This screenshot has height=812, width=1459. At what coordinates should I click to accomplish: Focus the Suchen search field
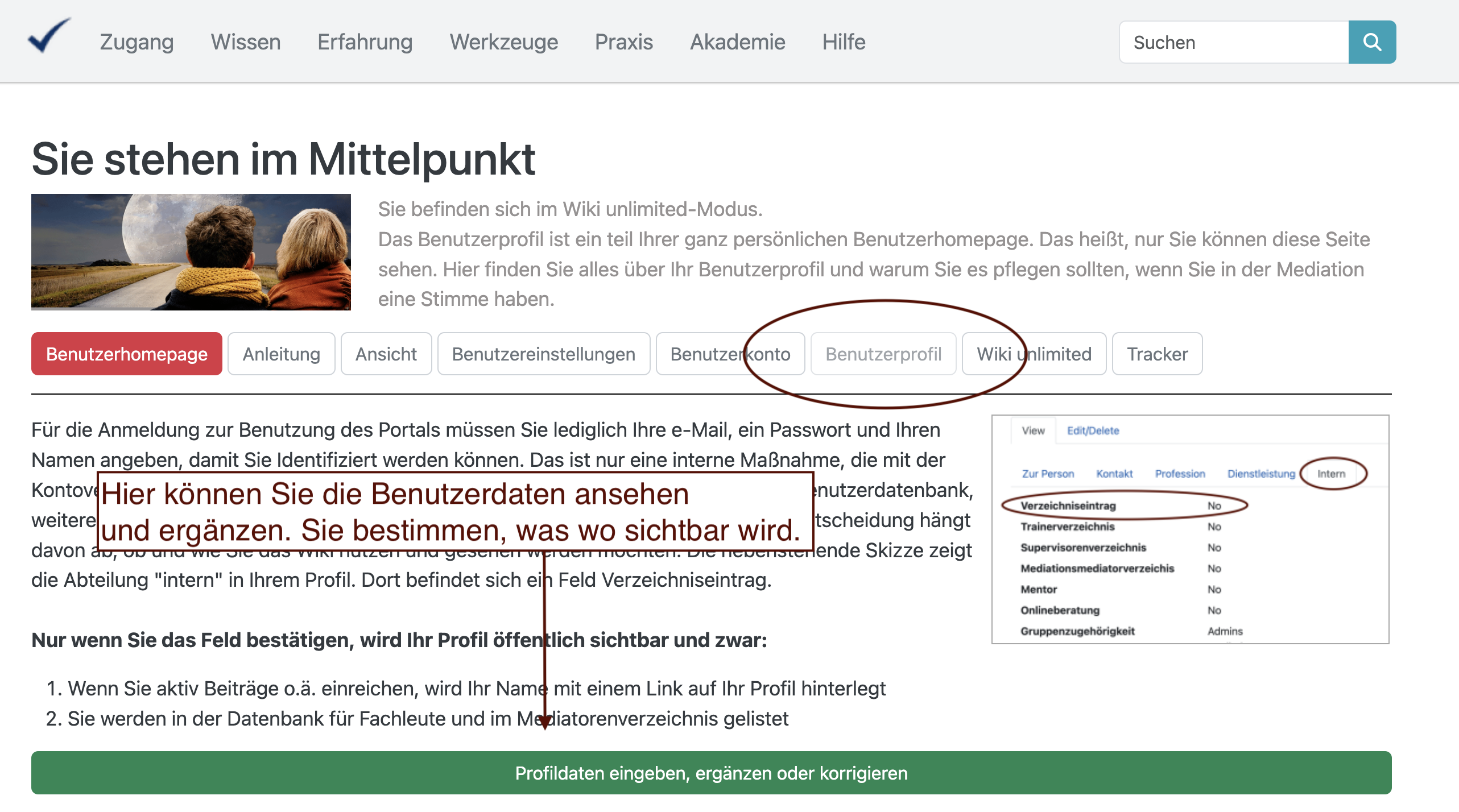tap(1233, 42)
